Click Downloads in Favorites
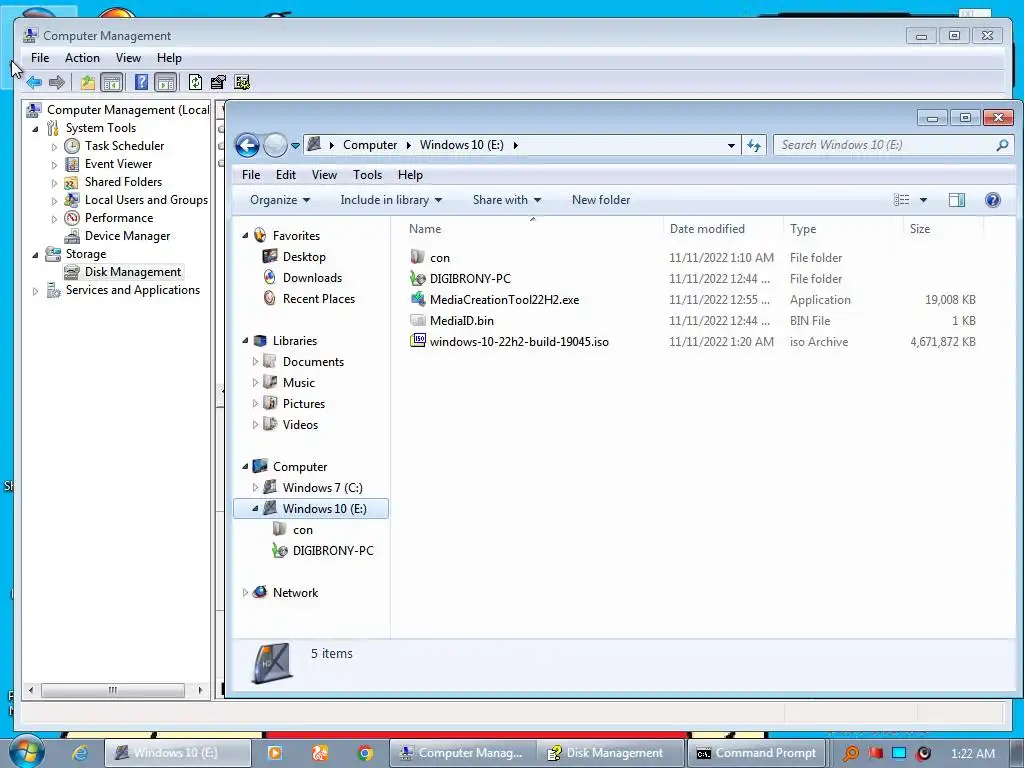 pyautogui.click(x=312, y=278)
